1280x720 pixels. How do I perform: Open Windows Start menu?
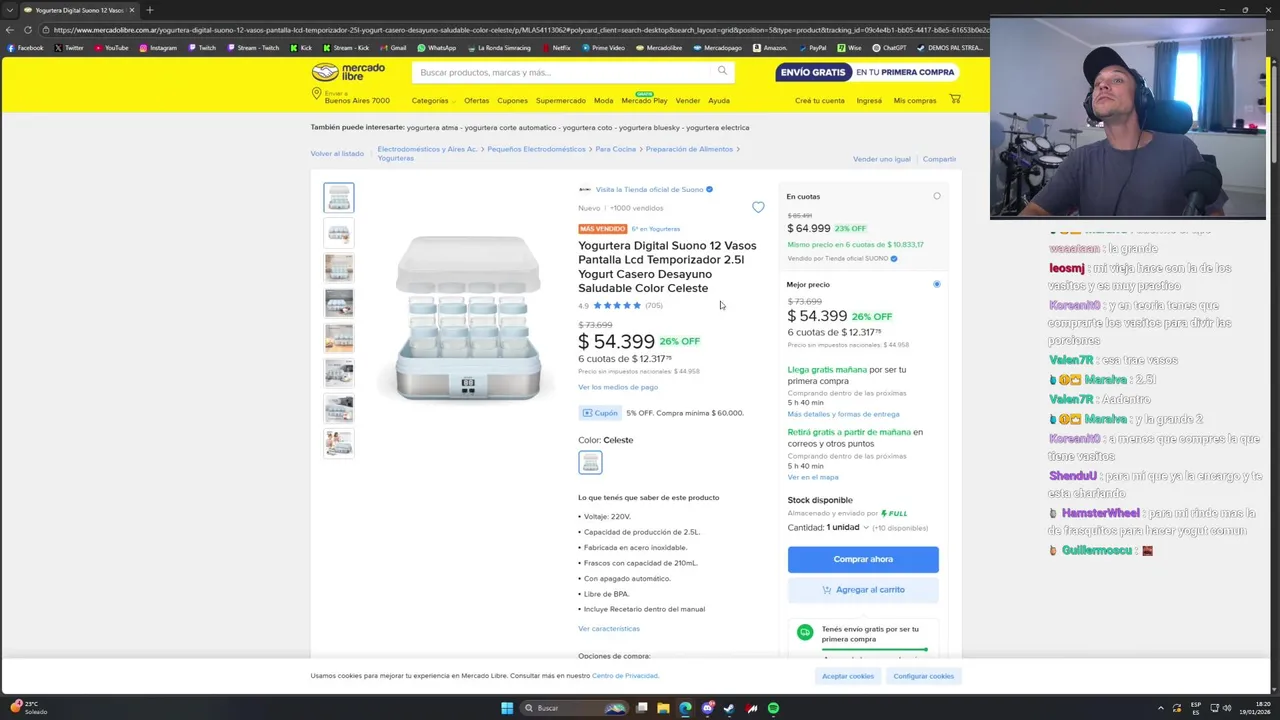[507, 708]
